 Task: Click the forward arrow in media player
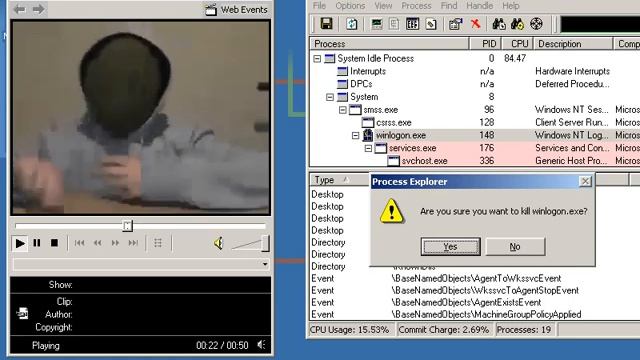[x=38, y=9]
